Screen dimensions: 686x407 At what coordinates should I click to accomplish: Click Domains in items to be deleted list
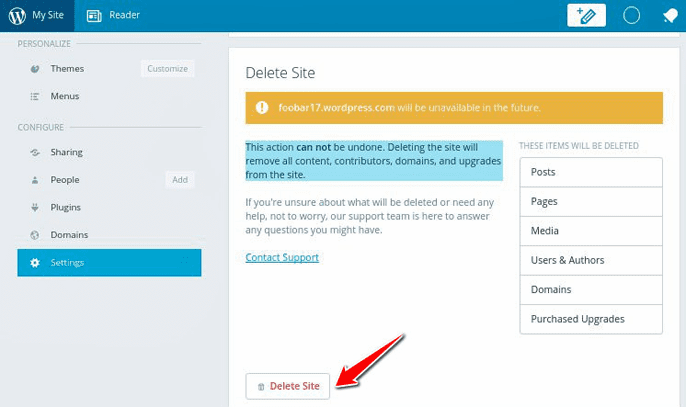pos(591,290)
